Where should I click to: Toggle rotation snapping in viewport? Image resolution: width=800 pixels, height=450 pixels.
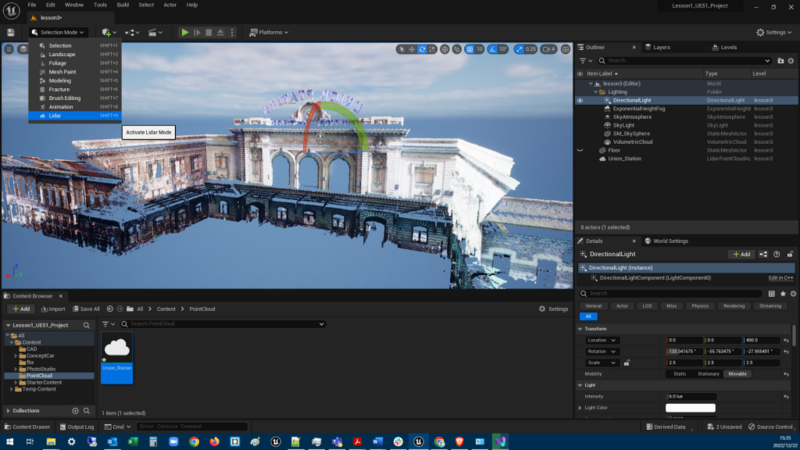(x=492, y=49)
